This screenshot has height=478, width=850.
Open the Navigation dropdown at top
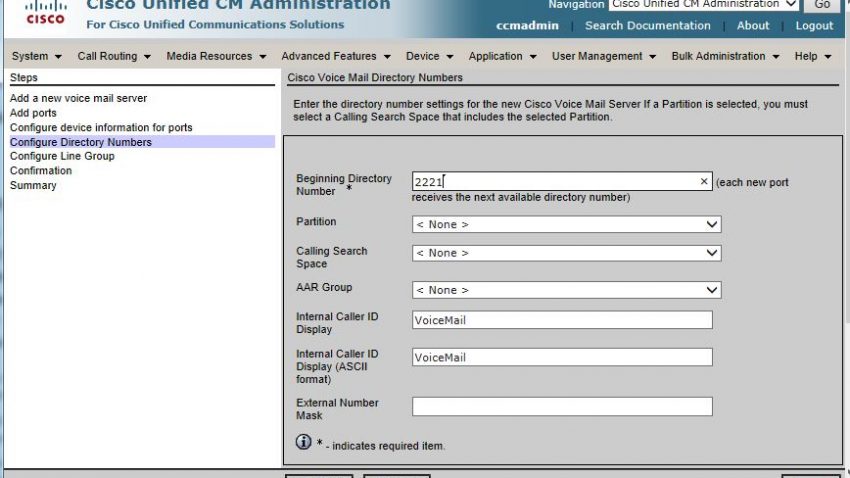click(x=704, y=5)
